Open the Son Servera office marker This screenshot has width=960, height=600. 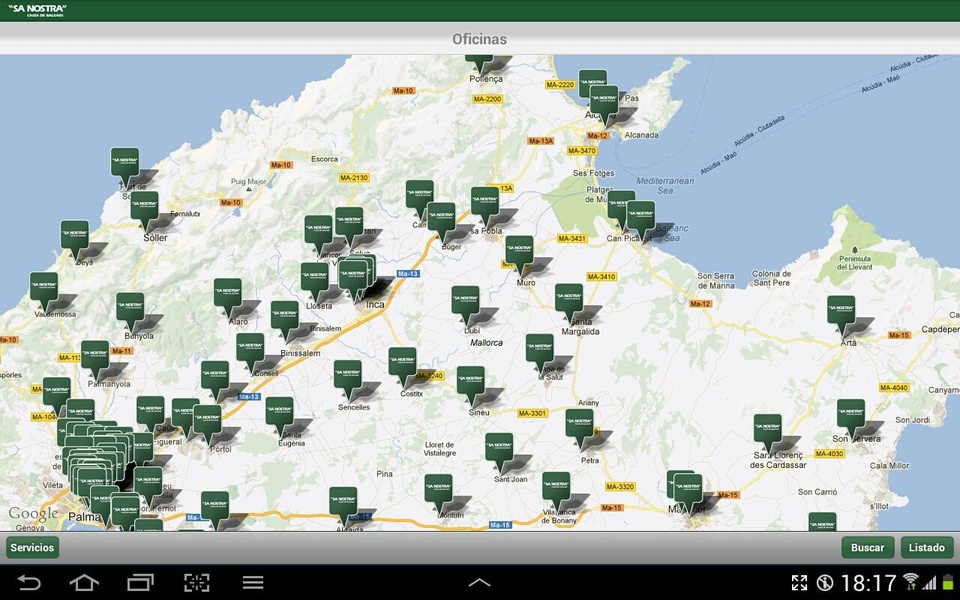pyautogui.click(x=851, y=418)
